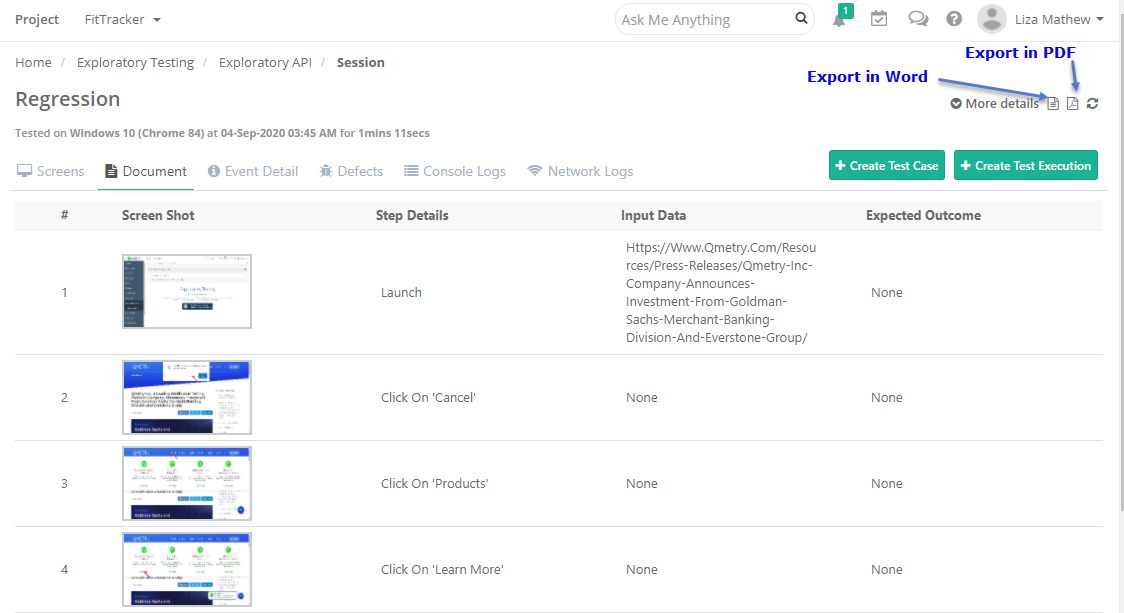Click the refresh session icon

1092,104
